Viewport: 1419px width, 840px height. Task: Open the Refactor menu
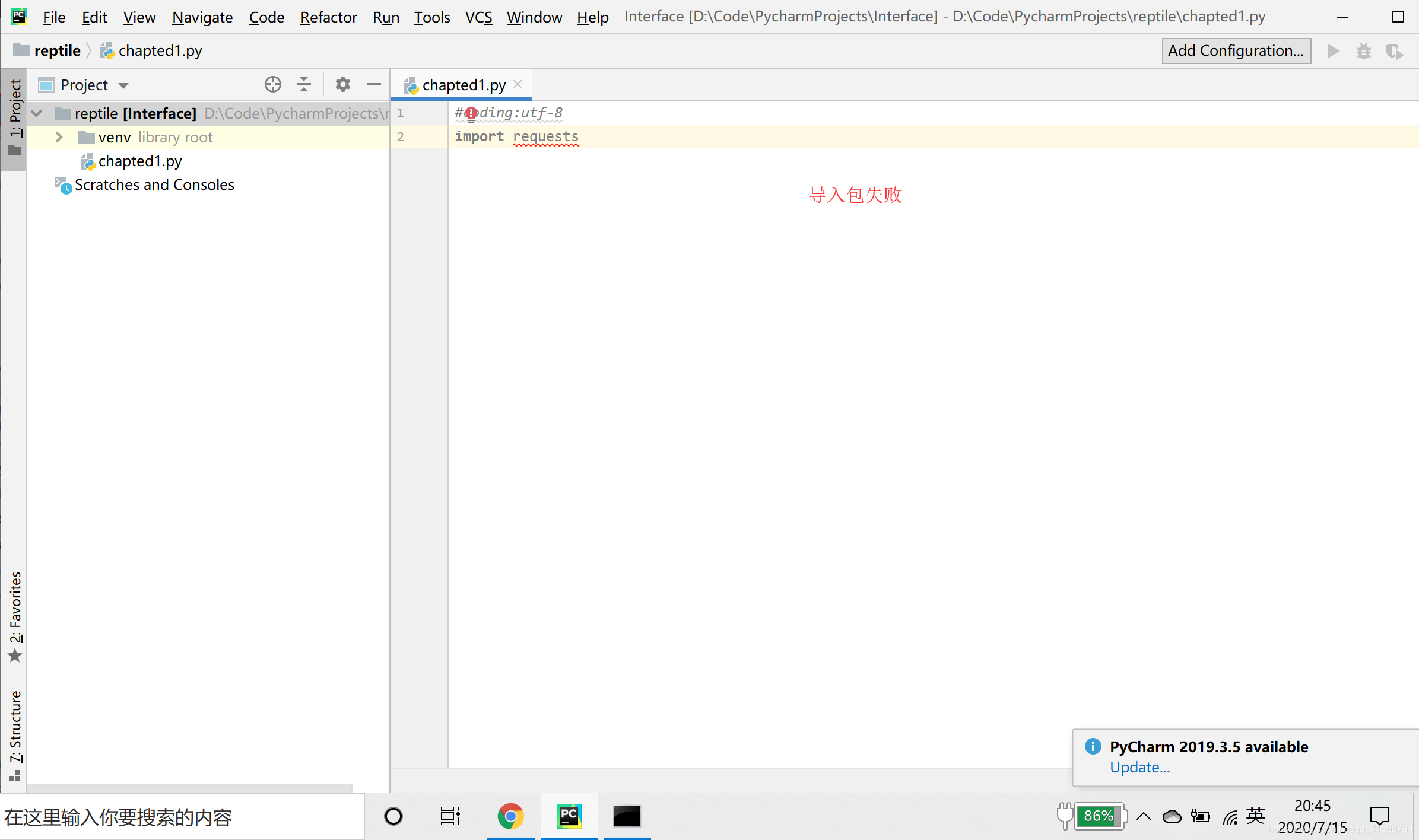tap(328, 17)
